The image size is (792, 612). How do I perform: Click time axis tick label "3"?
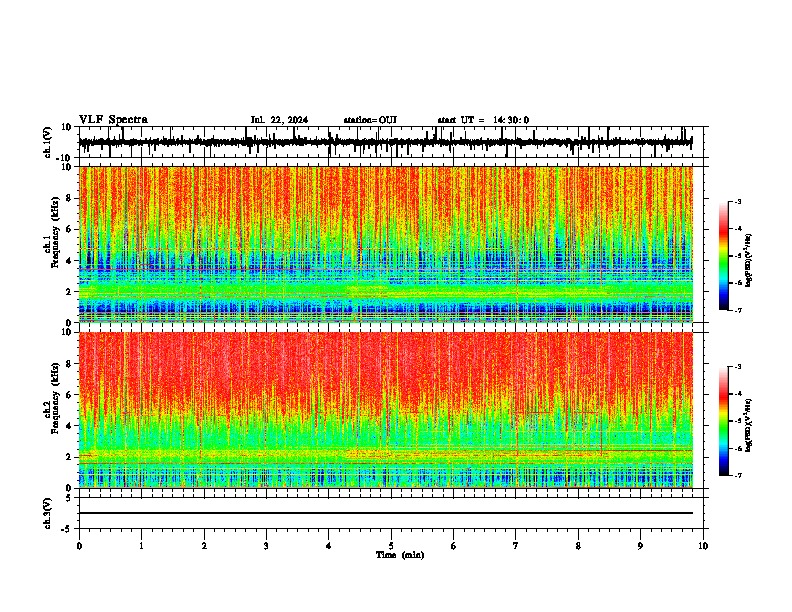pos(266,546)
